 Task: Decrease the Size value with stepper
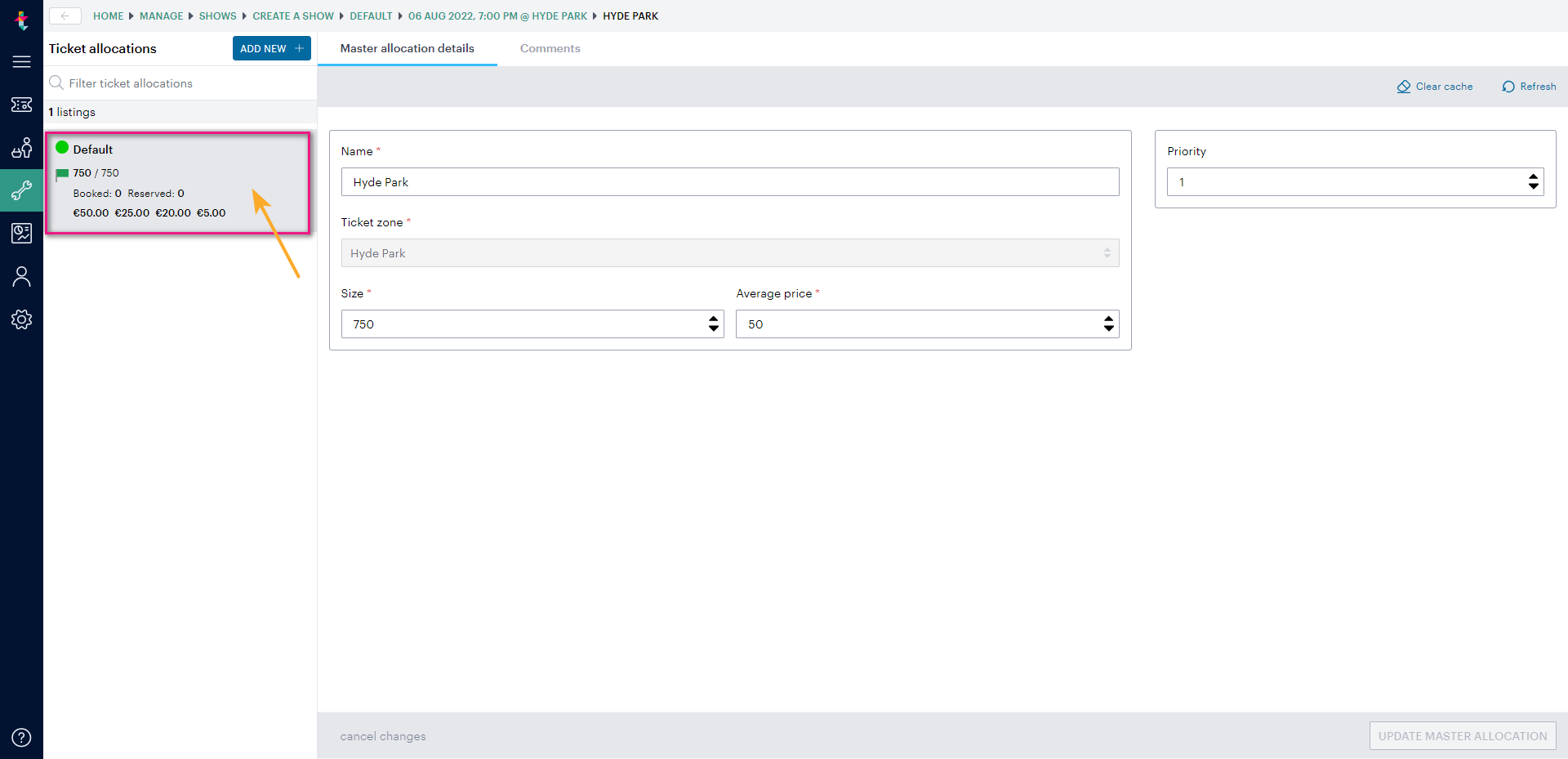712,328
